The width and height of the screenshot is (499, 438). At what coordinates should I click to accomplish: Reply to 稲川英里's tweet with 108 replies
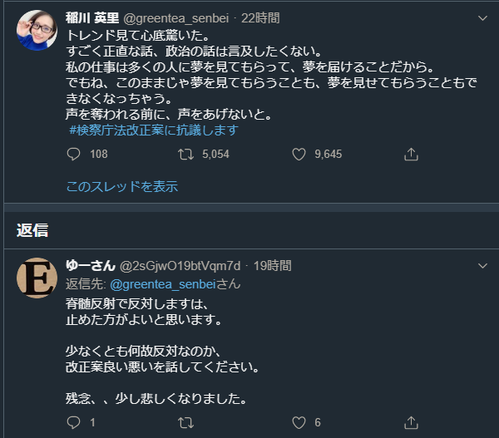pyautogui.click(x=73, y=154)
